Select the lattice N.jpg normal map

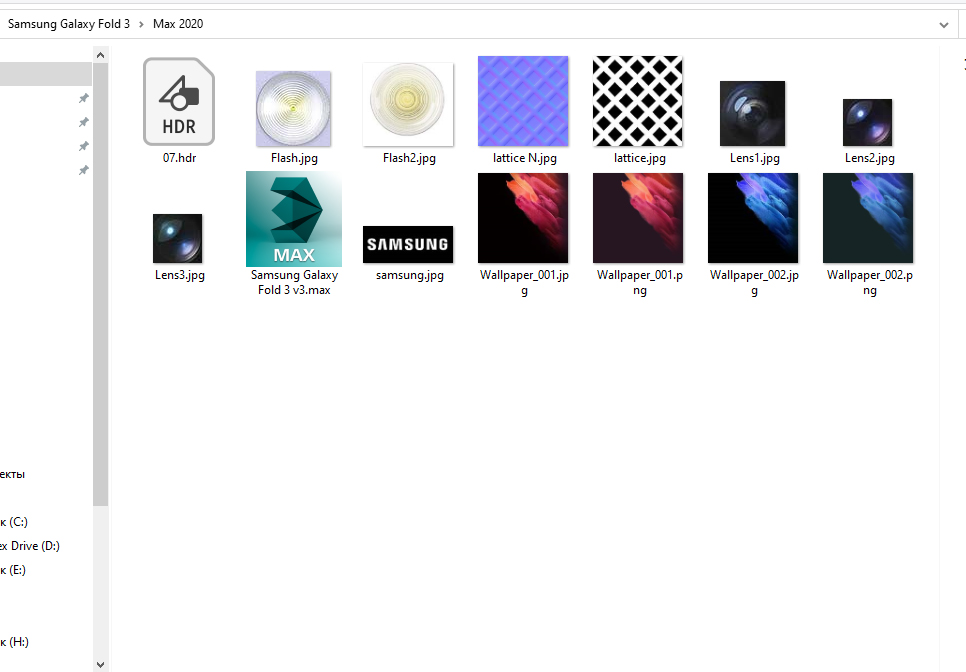(x=523, y=101)
